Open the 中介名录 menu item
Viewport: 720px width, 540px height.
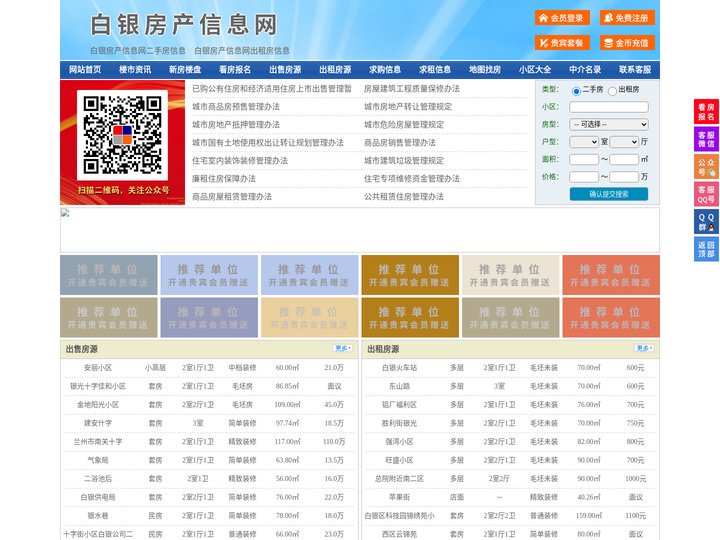(585, 70)
